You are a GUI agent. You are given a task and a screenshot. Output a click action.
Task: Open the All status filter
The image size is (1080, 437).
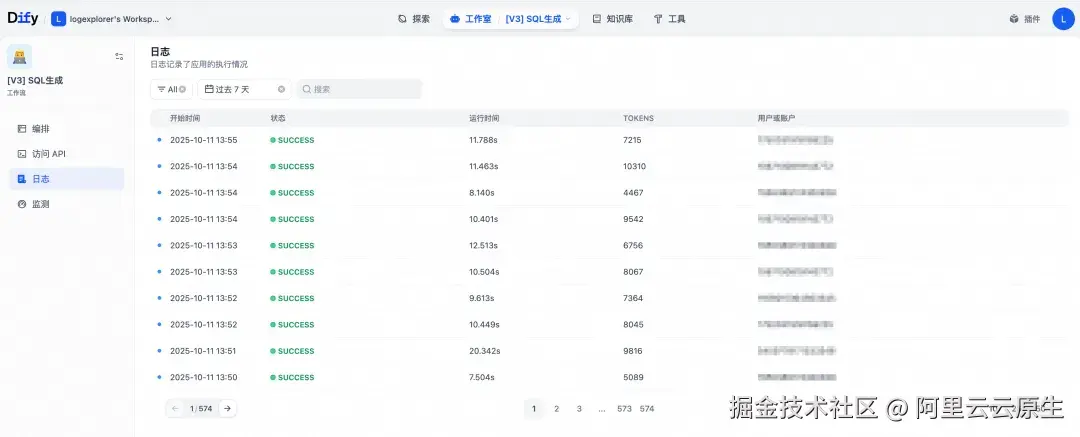172,89
